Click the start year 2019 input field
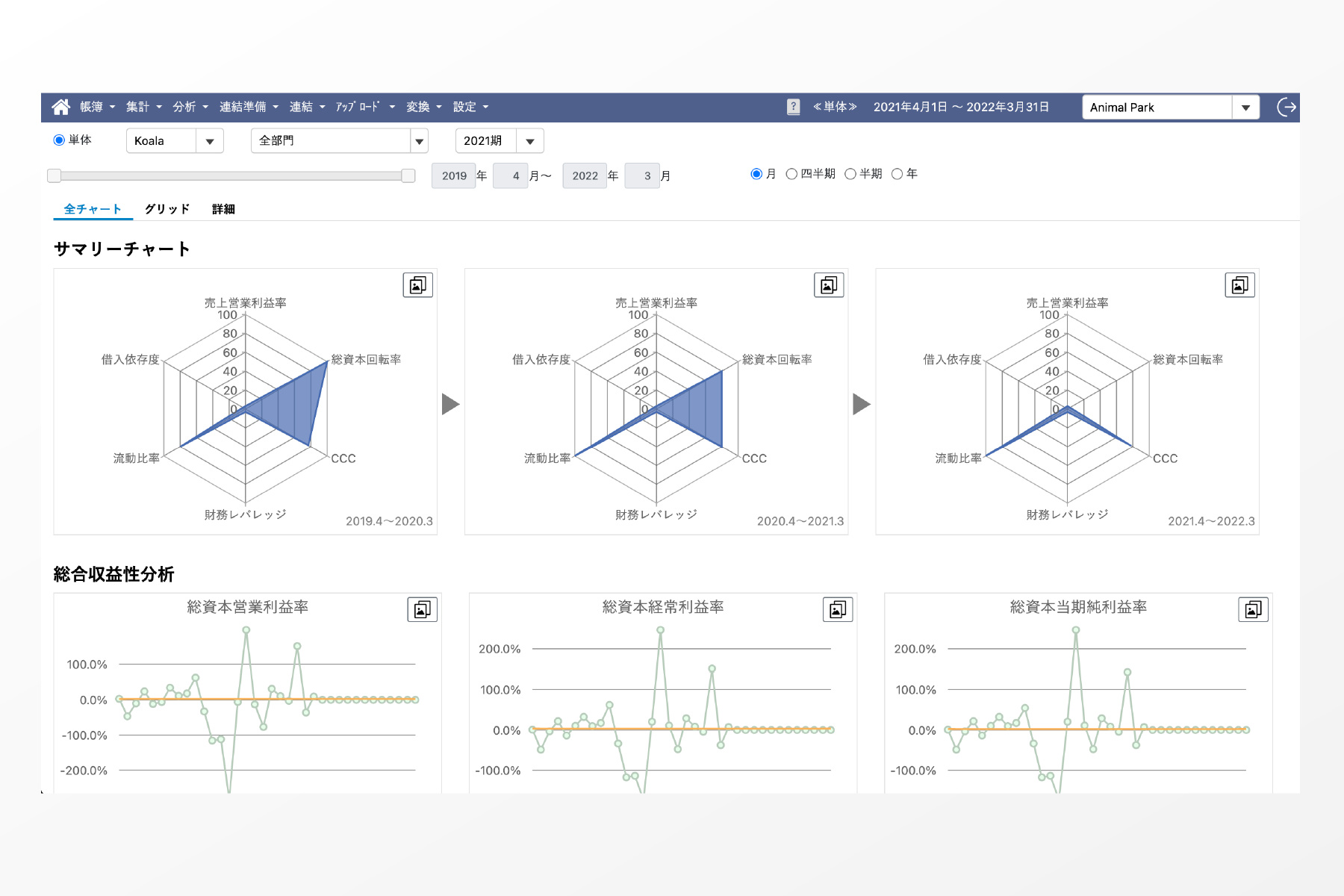The width and height of the screenshot is (1344, 896). [x=453, y=176]
